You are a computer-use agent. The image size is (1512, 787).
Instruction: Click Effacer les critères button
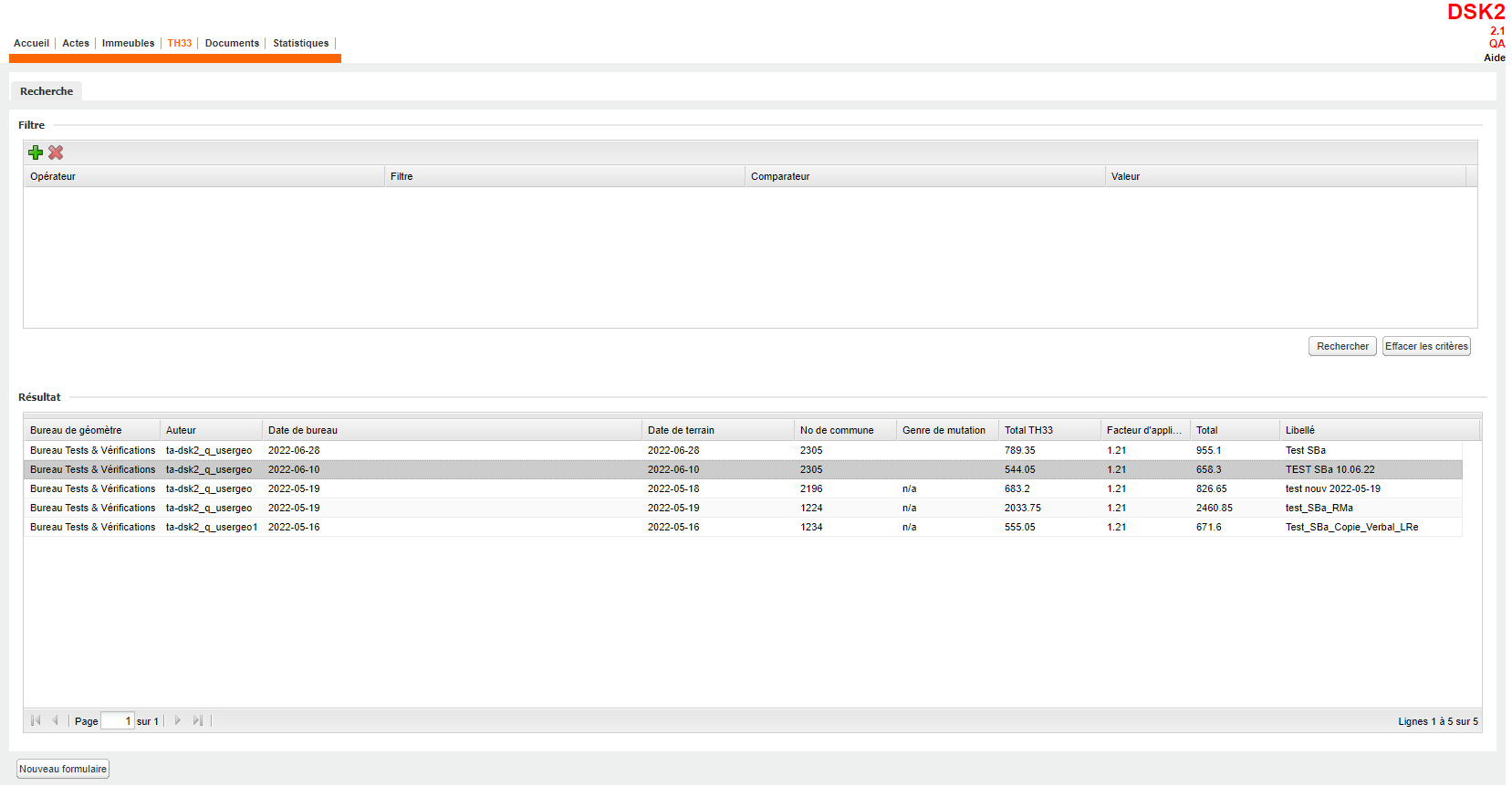(x=1425, y=346)
